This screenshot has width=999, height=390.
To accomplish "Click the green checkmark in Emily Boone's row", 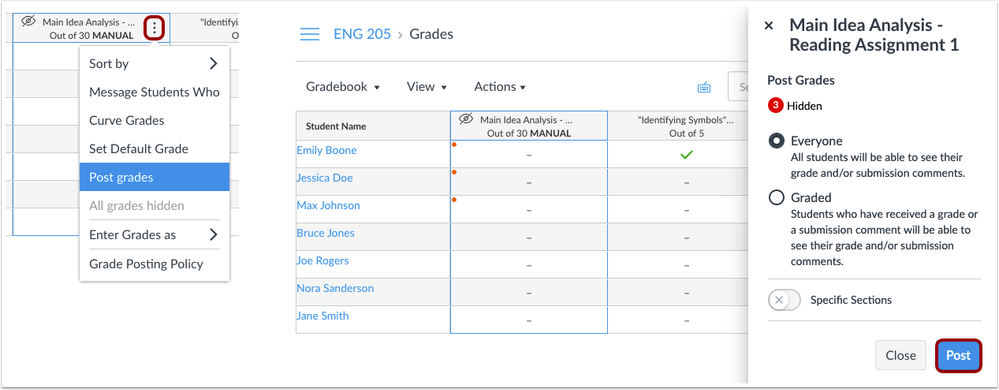I will point(686,154).
